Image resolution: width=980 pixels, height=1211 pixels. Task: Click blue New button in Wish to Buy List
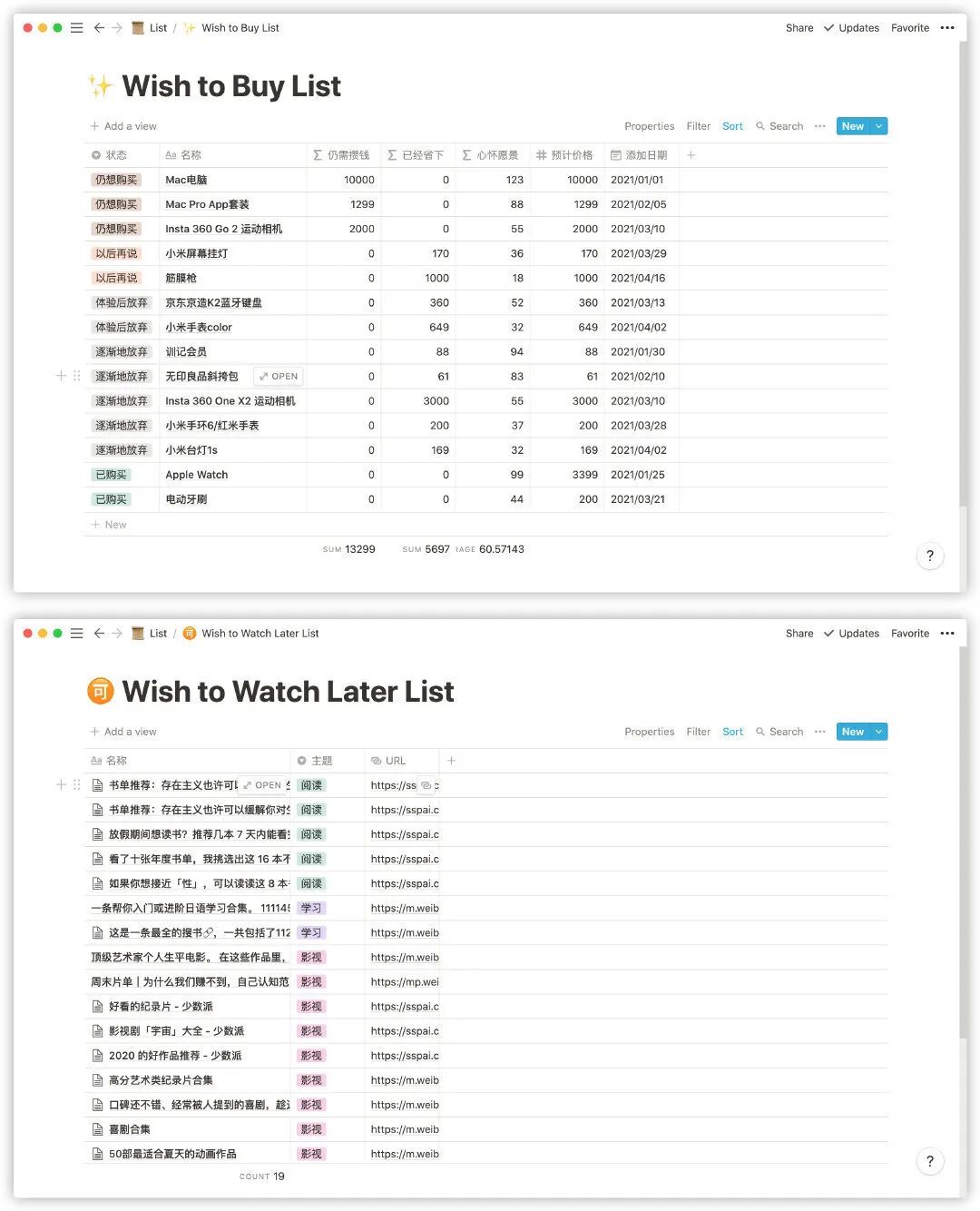click(x=853, y=126)
